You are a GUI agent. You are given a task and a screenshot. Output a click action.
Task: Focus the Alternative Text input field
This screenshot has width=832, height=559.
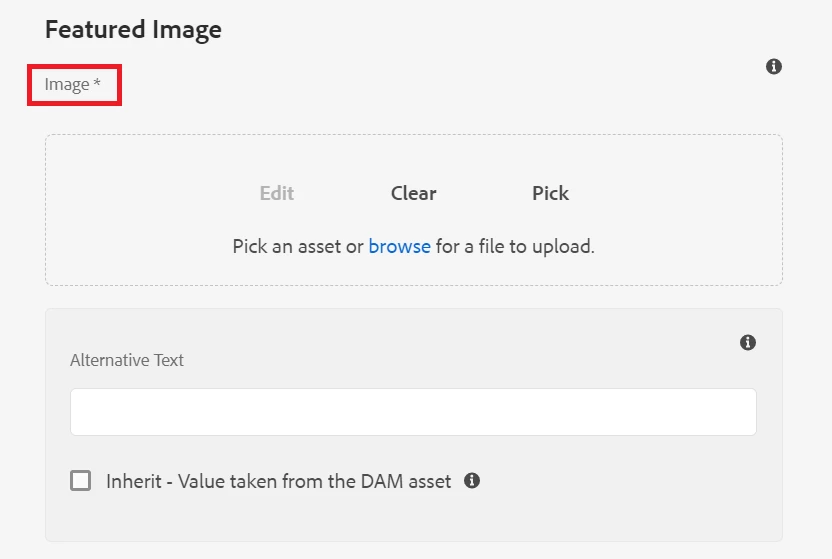[413, 412]
